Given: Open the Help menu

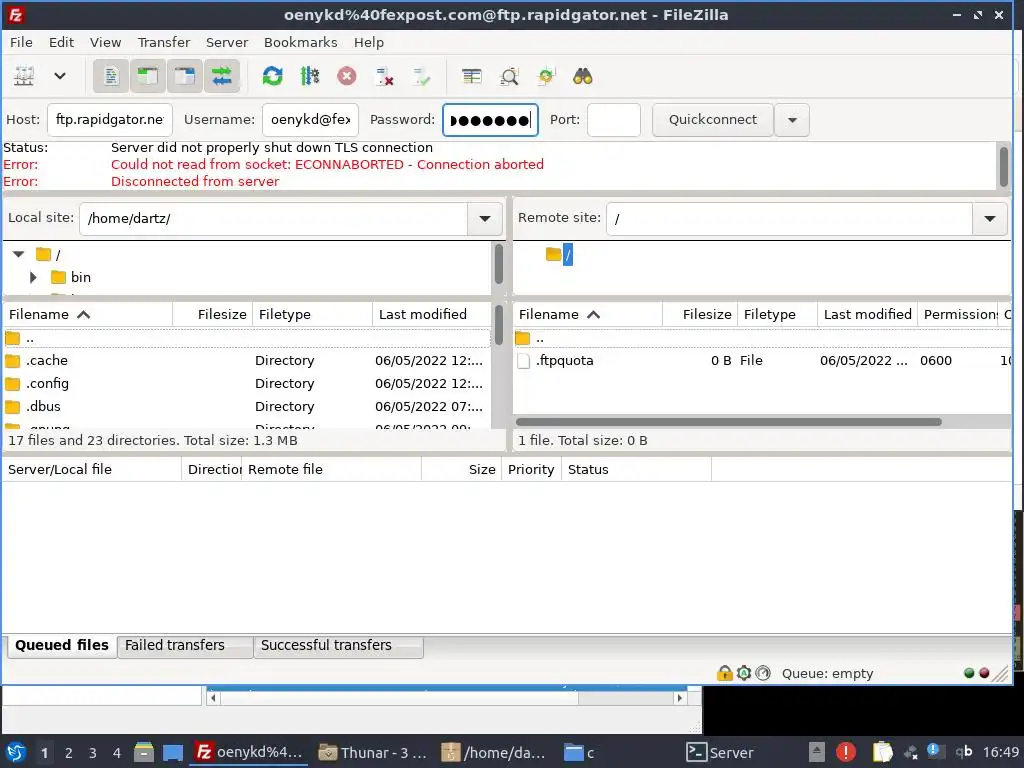Looking at the screenshot, I should click(x=369, y=42).
